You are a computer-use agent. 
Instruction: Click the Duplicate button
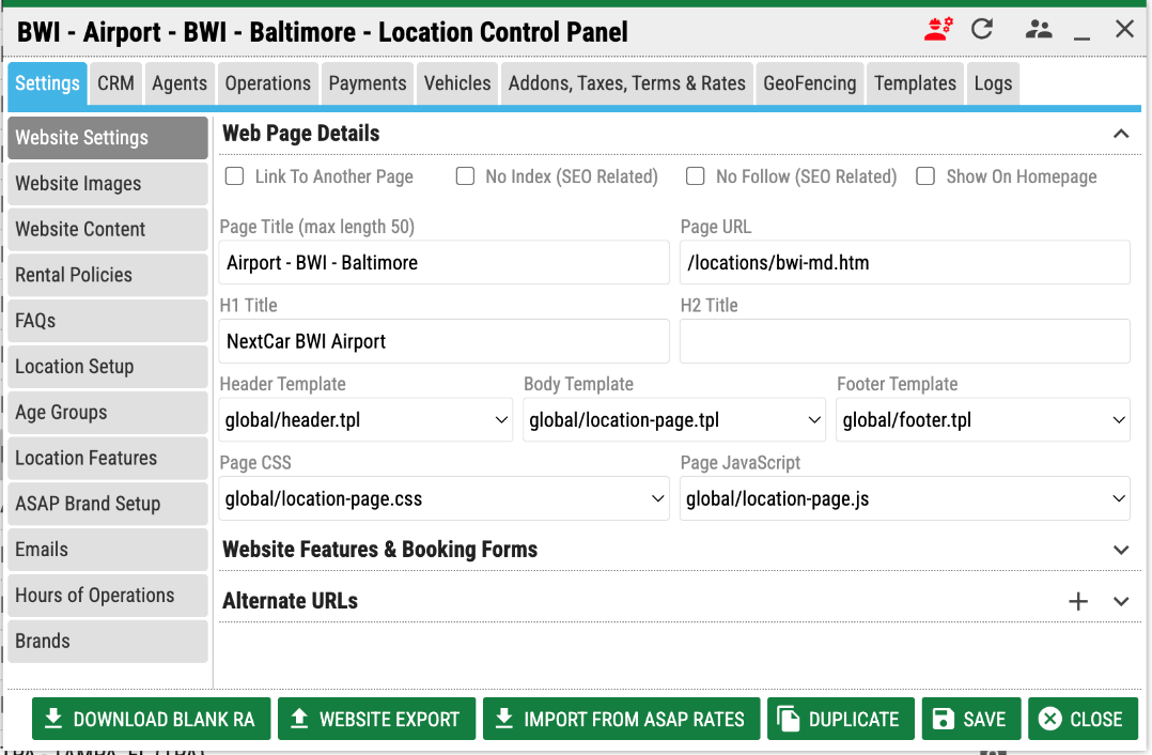(x=839, y=719)
